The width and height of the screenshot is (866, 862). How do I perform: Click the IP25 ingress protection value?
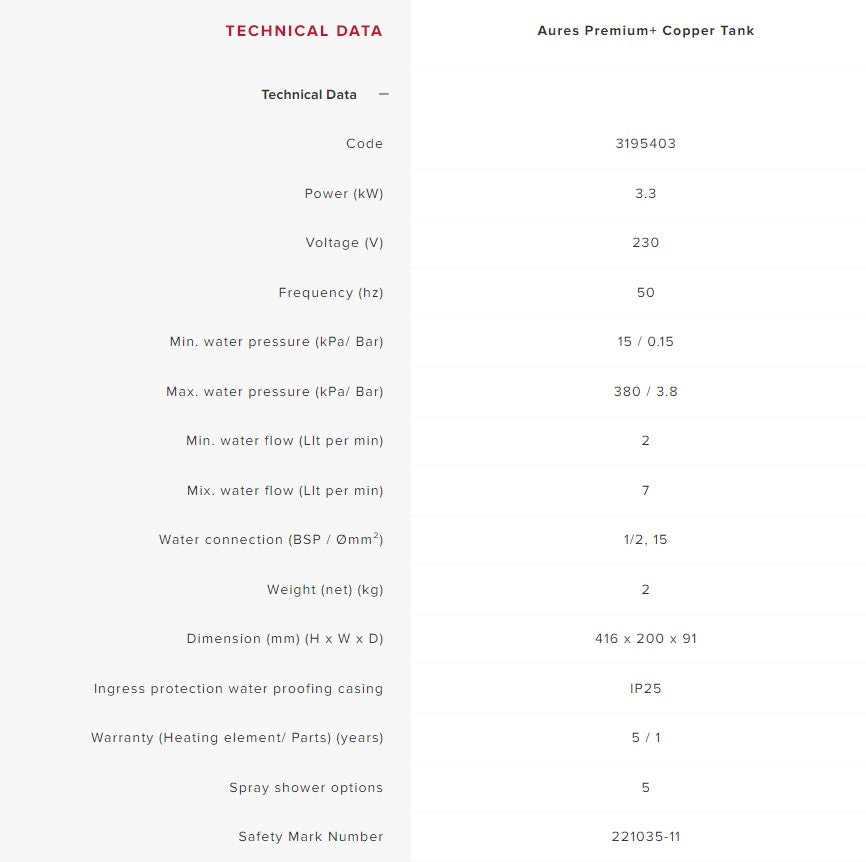tap(646, 689)
